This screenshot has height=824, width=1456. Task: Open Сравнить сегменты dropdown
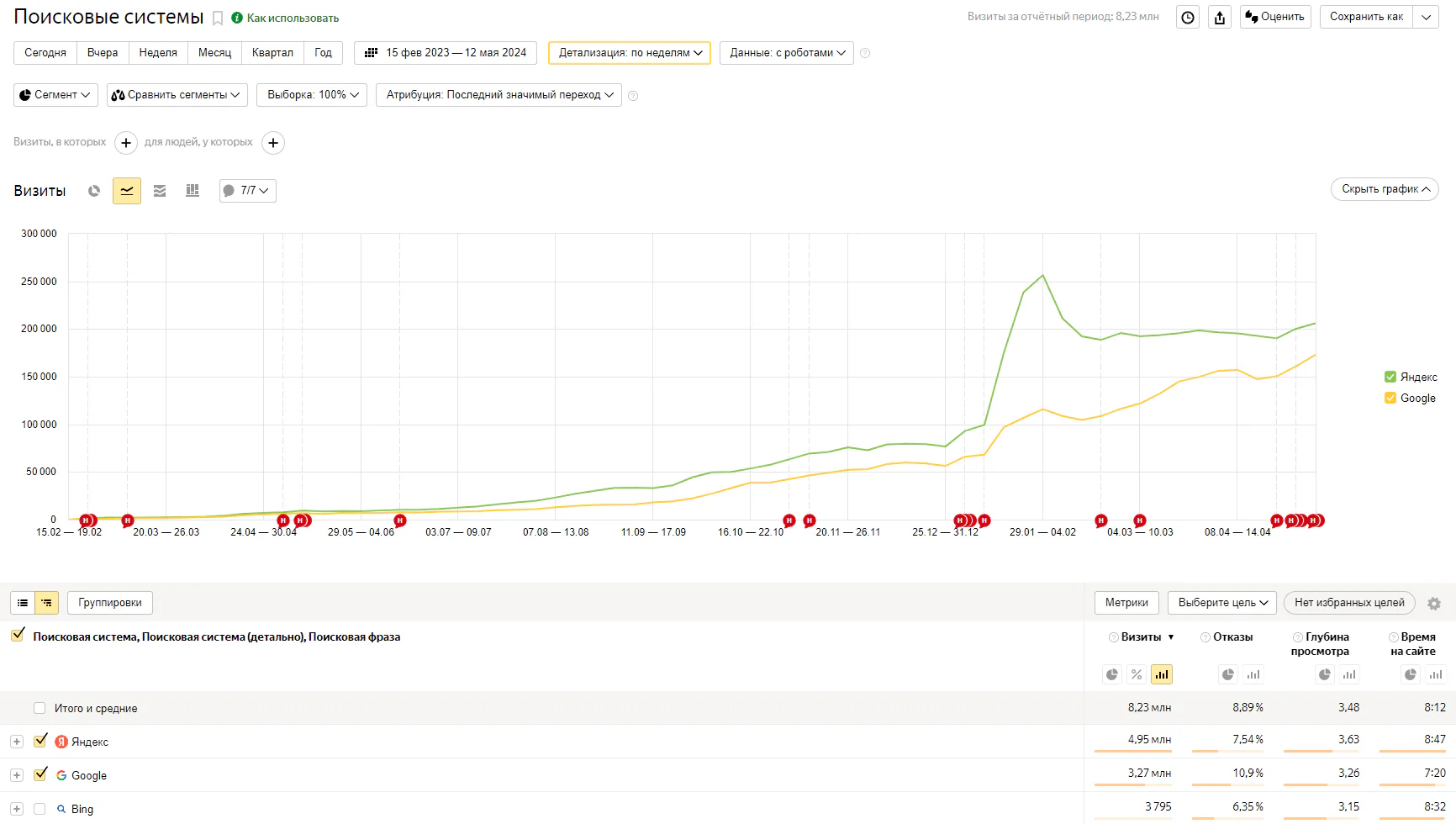[177, 95]
